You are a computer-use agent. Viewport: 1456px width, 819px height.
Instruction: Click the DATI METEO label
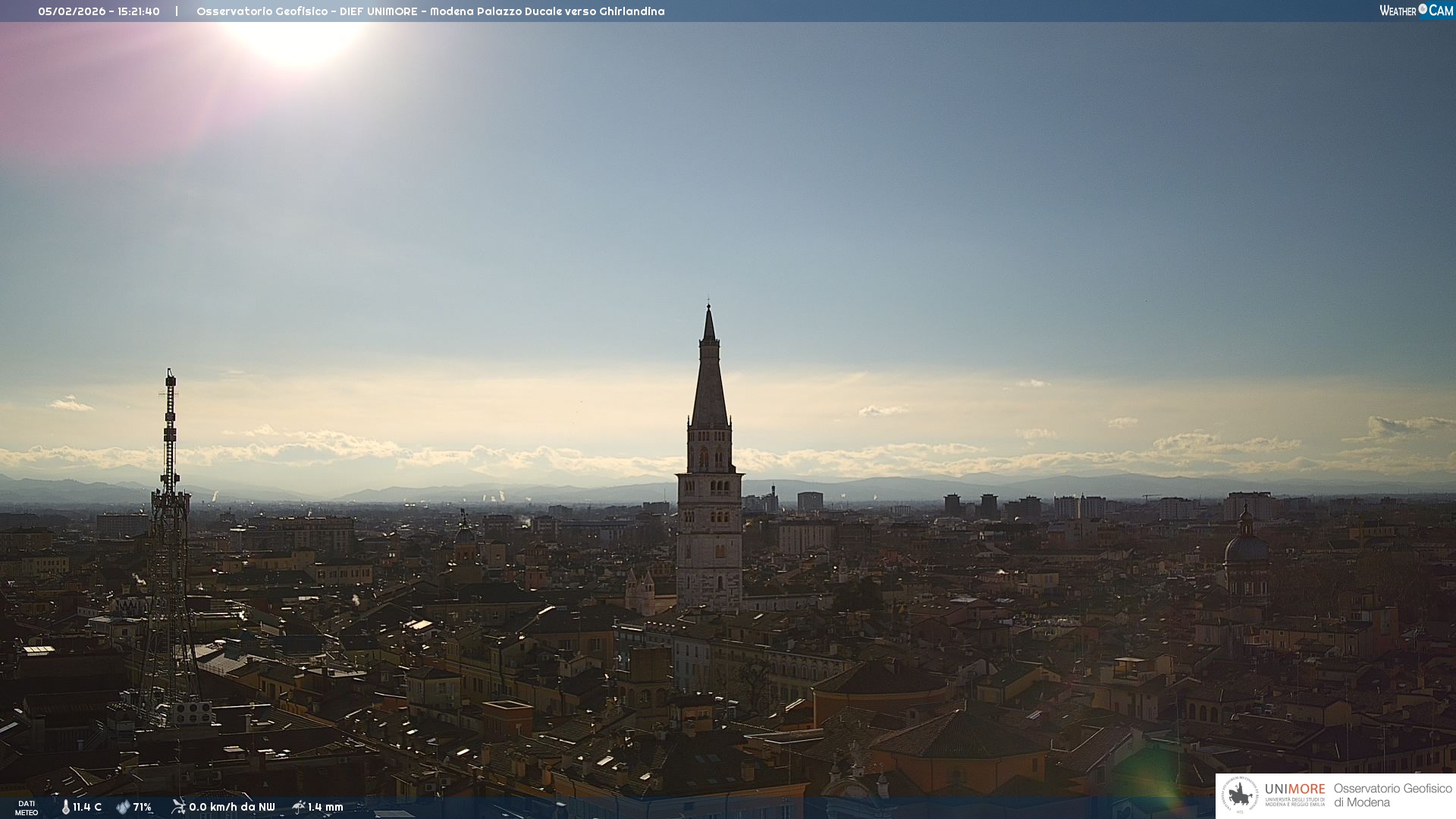click(x=27, y=808)
